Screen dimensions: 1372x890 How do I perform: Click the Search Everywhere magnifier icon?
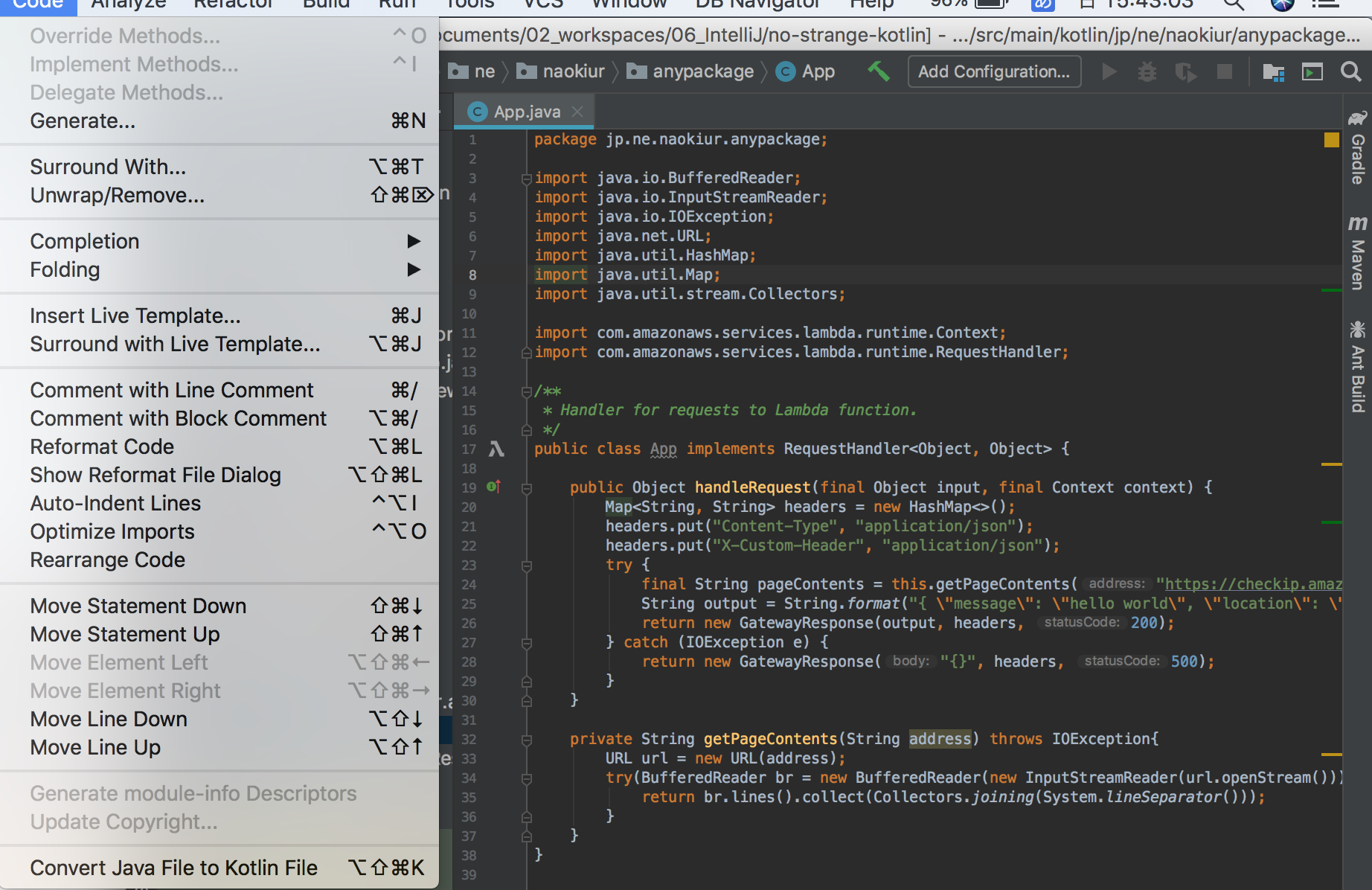[x=1351, y=71]
